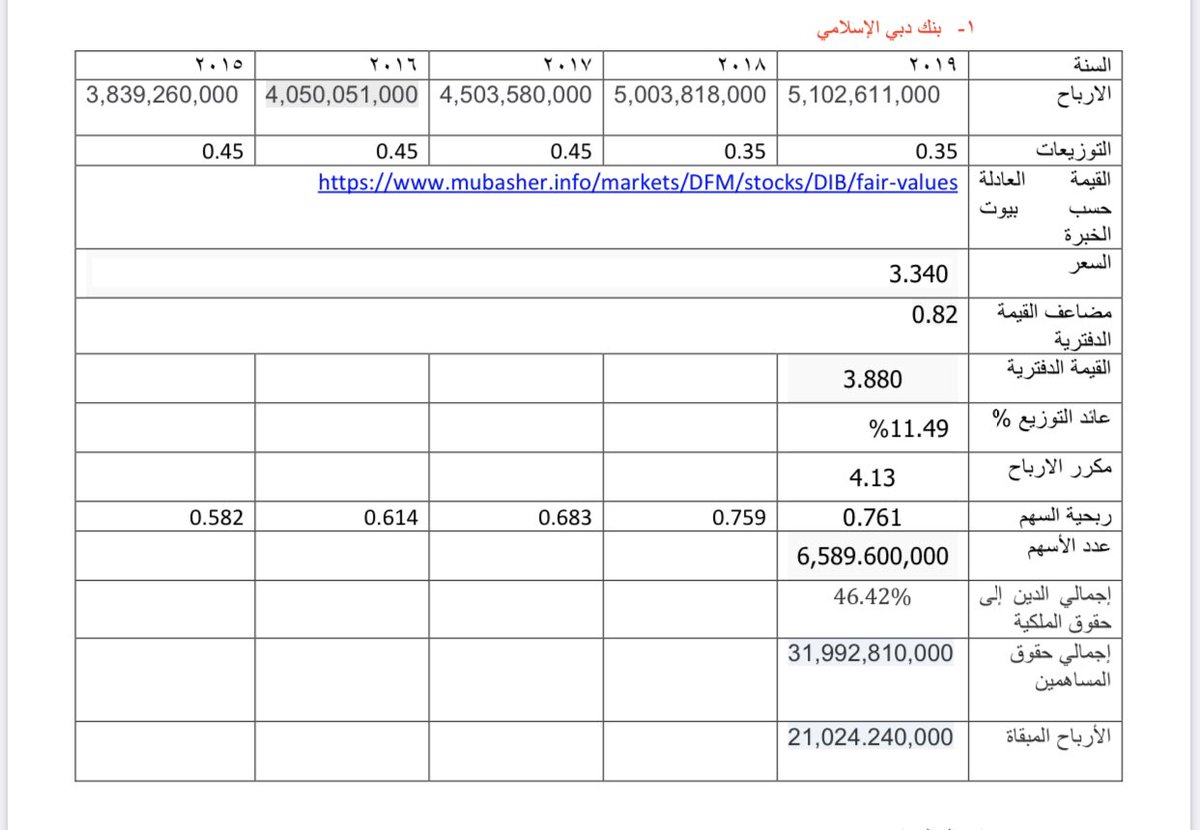
Task: Click the book value 3.880
Action: [x=873, y=380]
